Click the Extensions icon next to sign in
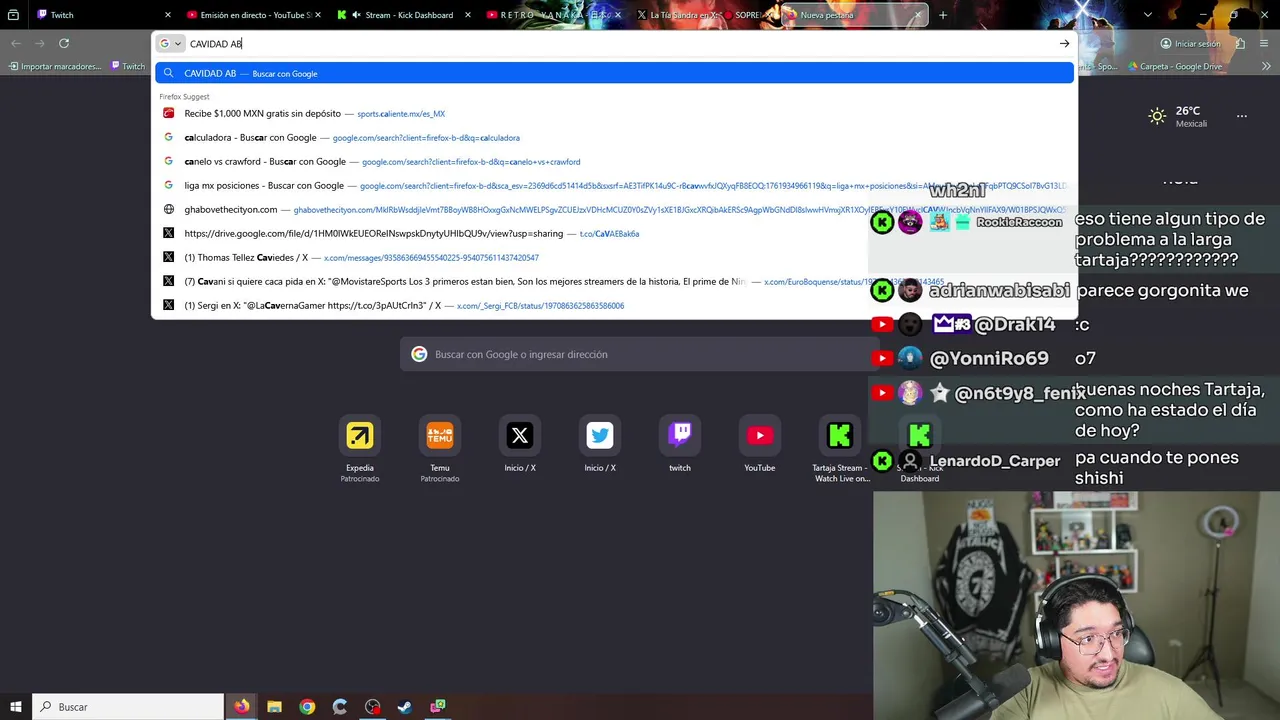The height and width of the screenshot is (720, 1280). point(1240,44)
